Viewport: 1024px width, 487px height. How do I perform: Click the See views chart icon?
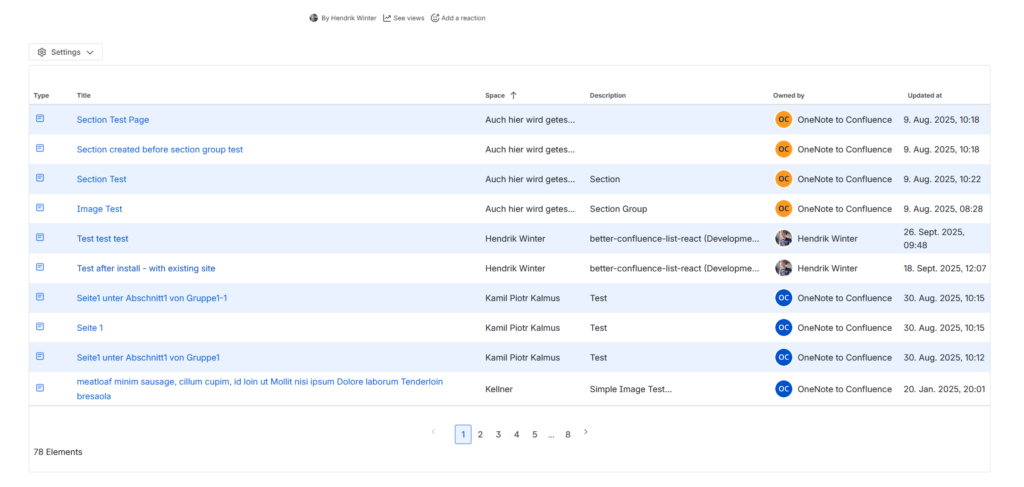387,18
